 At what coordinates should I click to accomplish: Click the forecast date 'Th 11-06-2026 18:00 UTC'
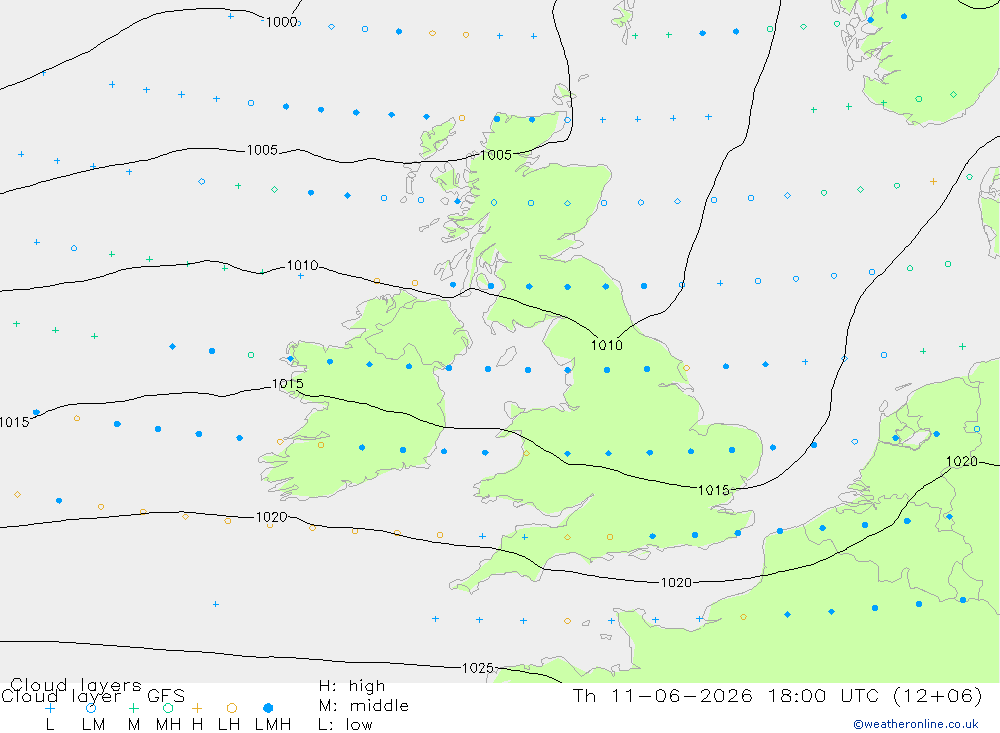tap(730, 695)
